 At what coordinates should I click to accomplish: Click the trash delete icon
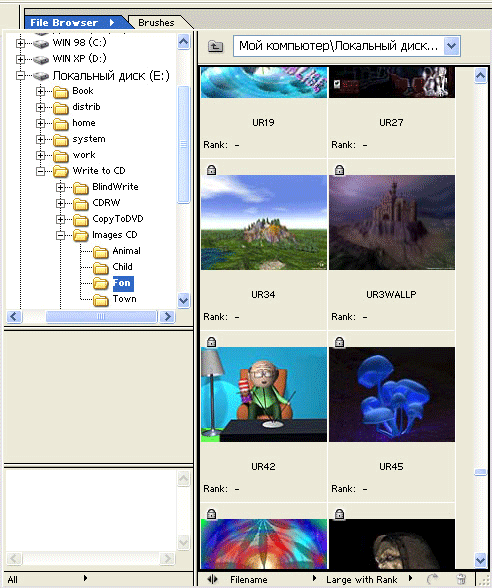tap(461, 579)
